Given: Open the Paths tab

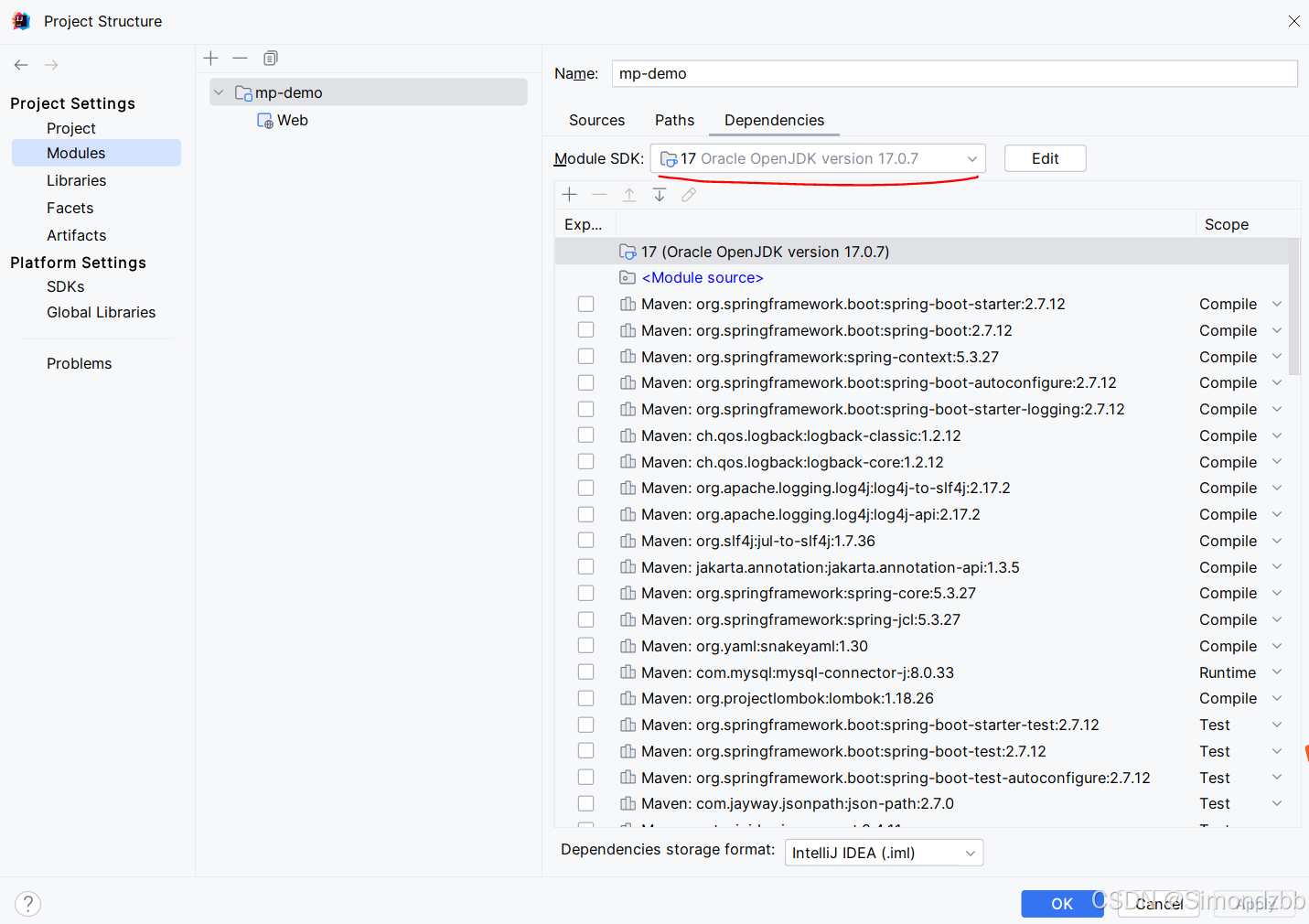Looking at the screenshot, I should click(x=674, y=120).
